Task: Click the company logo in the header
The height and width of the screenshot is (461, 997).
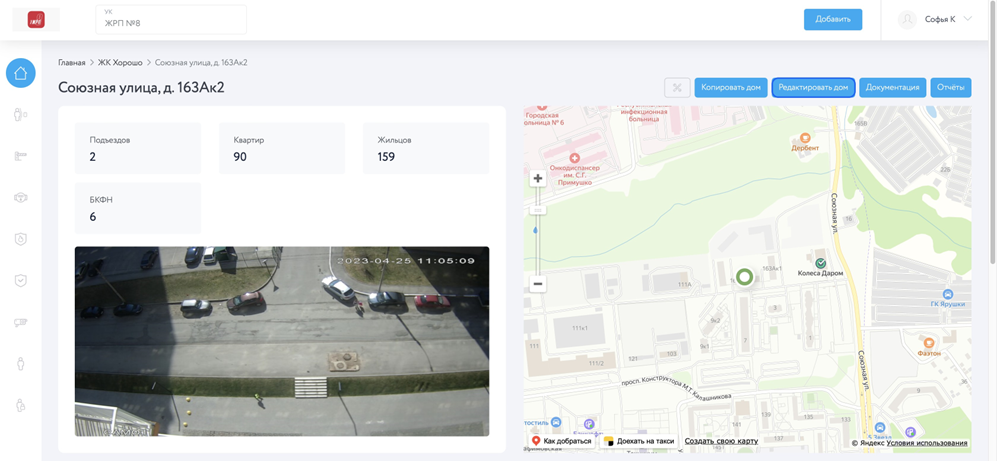Action: (36, 19)
